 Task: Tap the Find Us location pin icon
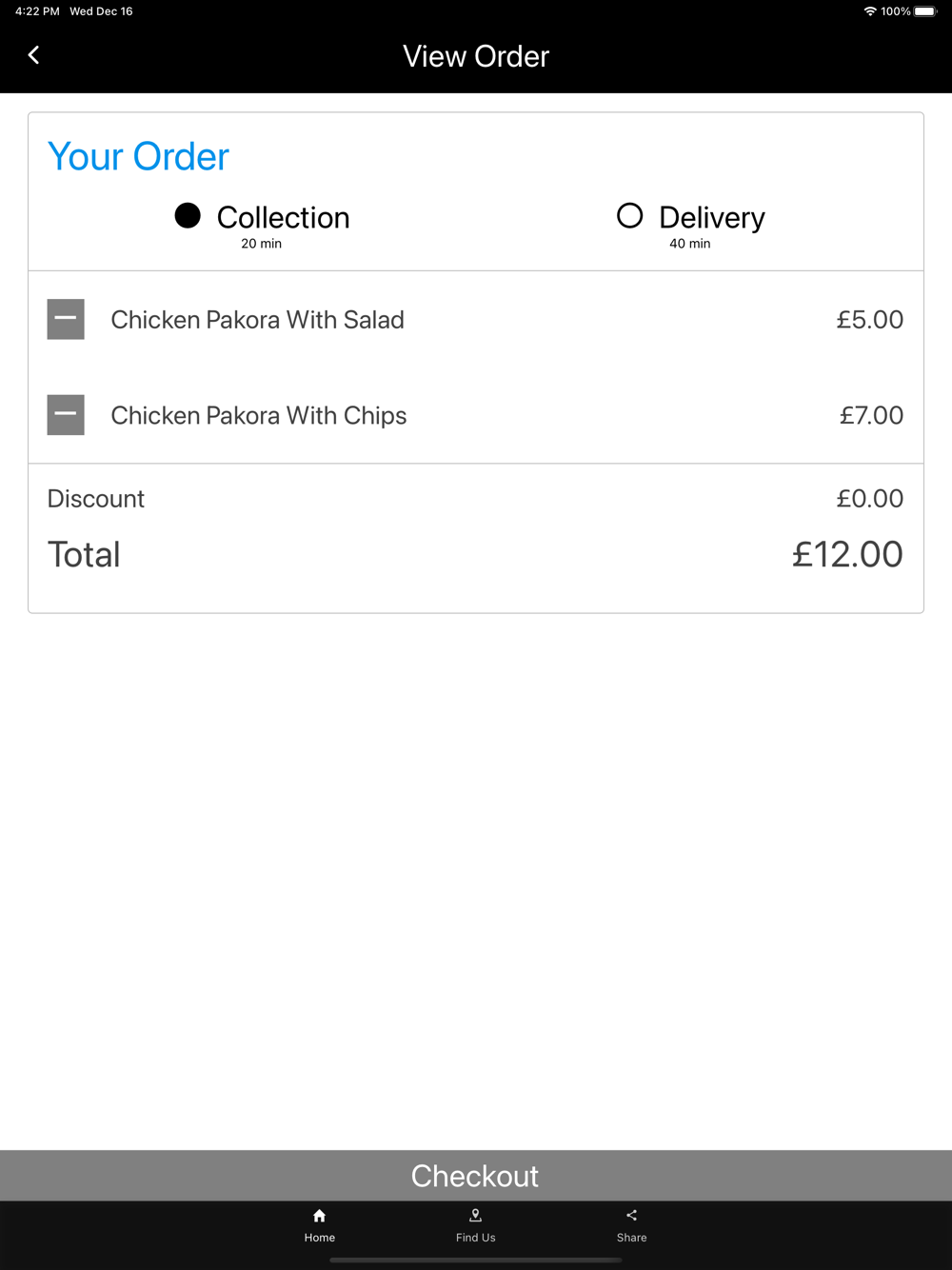(x=475, y=1216)
